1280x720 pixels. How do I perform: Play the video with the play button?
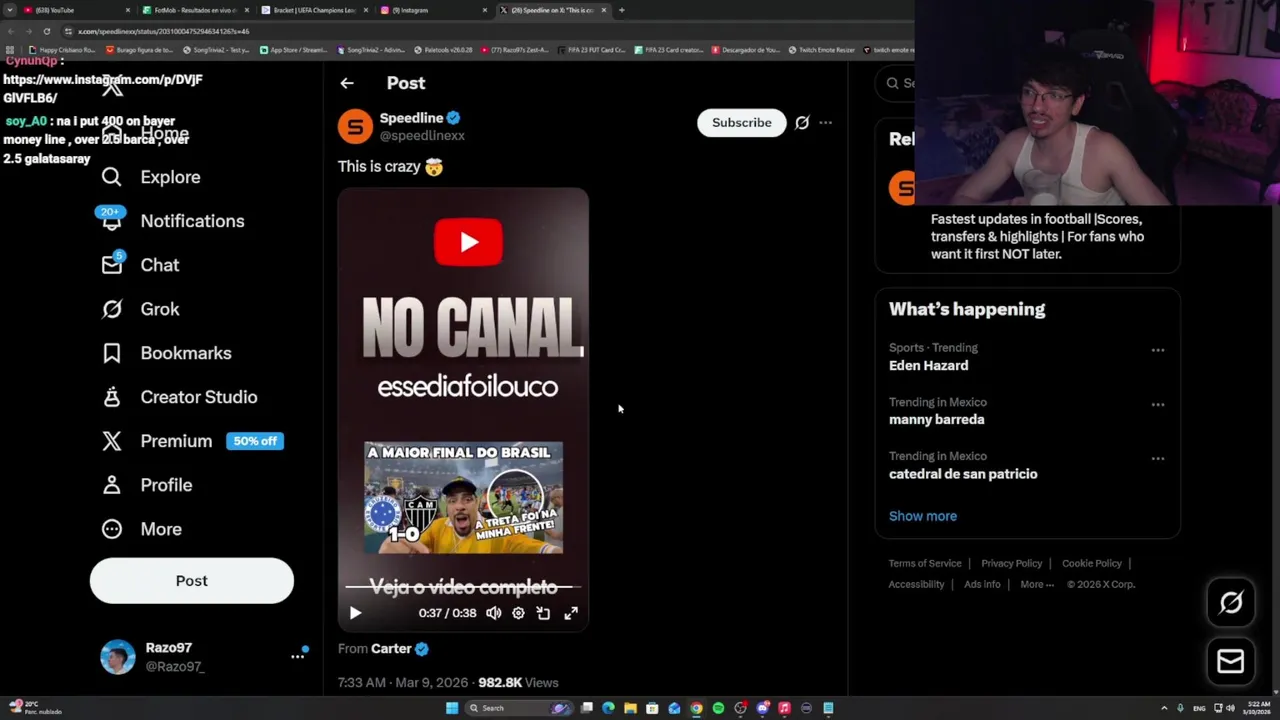355,613
